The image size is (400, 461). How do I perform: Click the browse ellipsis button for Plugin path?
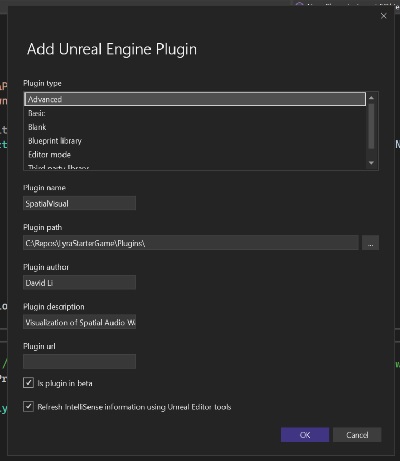point(370,243)
